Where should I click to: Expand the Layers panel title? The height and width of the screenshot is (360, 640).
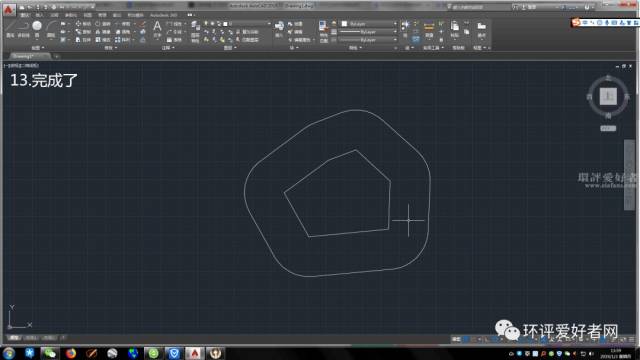(x=229, y=48)
